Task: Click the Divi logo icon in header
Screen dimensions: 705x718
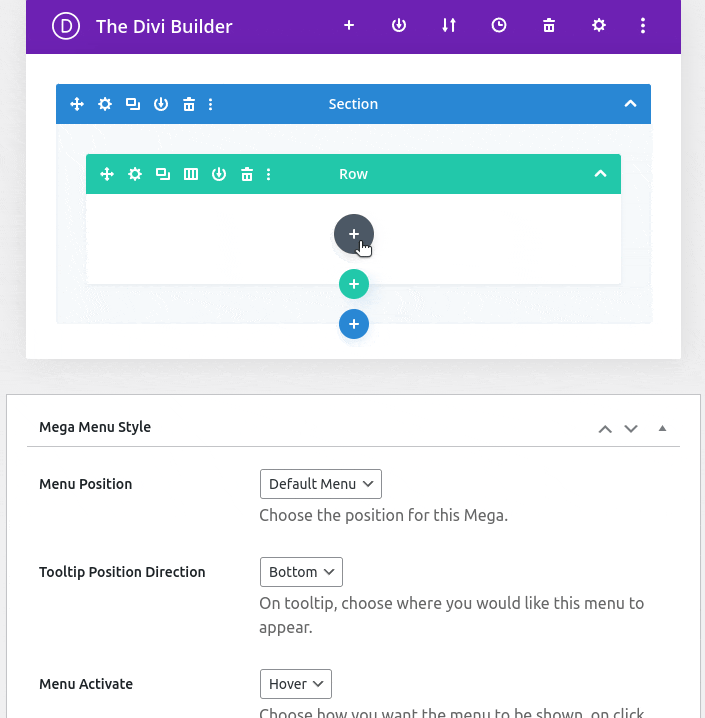Action: (66, 26)
